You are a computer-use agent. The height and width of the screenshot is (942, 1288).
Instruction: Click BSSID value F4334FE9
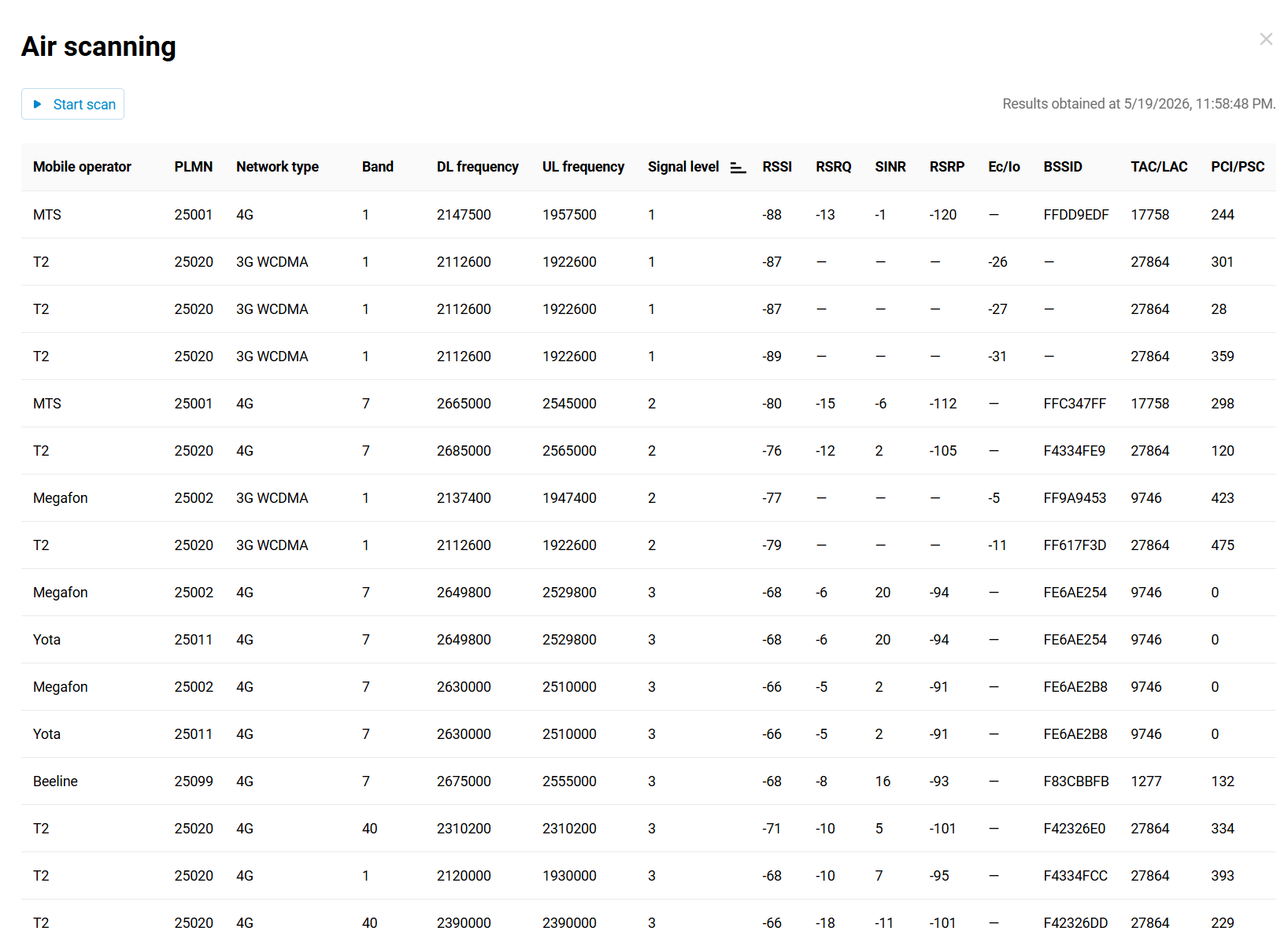(1075, 451)
